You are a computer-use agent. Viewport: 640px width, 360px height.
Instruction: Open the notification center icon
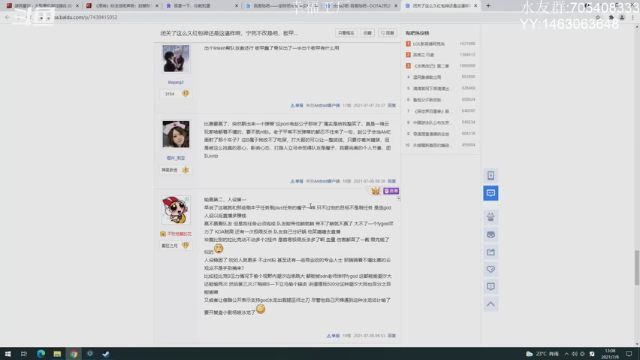click(629, 354)
